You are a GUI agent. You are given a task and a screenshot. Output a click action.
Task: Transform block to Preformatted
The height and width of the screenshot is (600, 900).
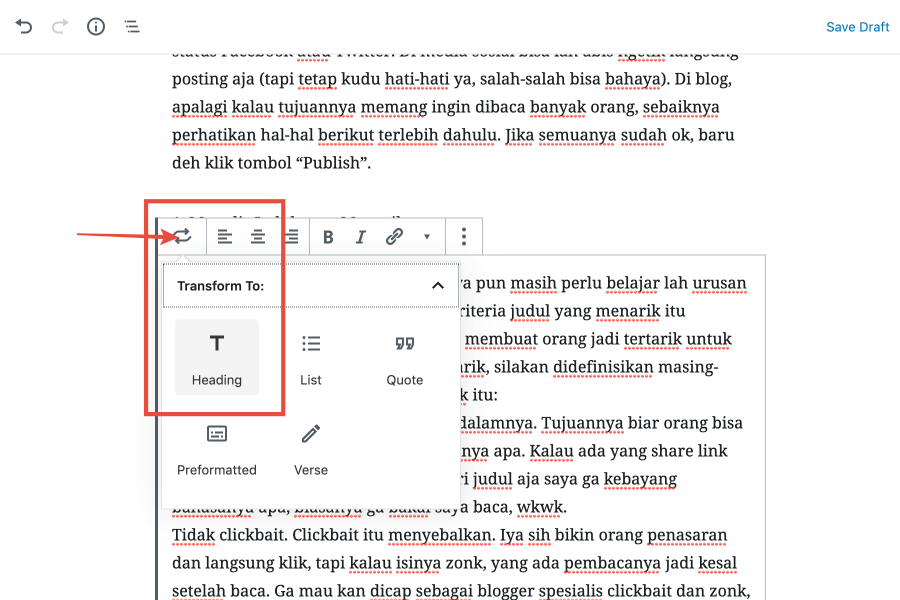217,450
